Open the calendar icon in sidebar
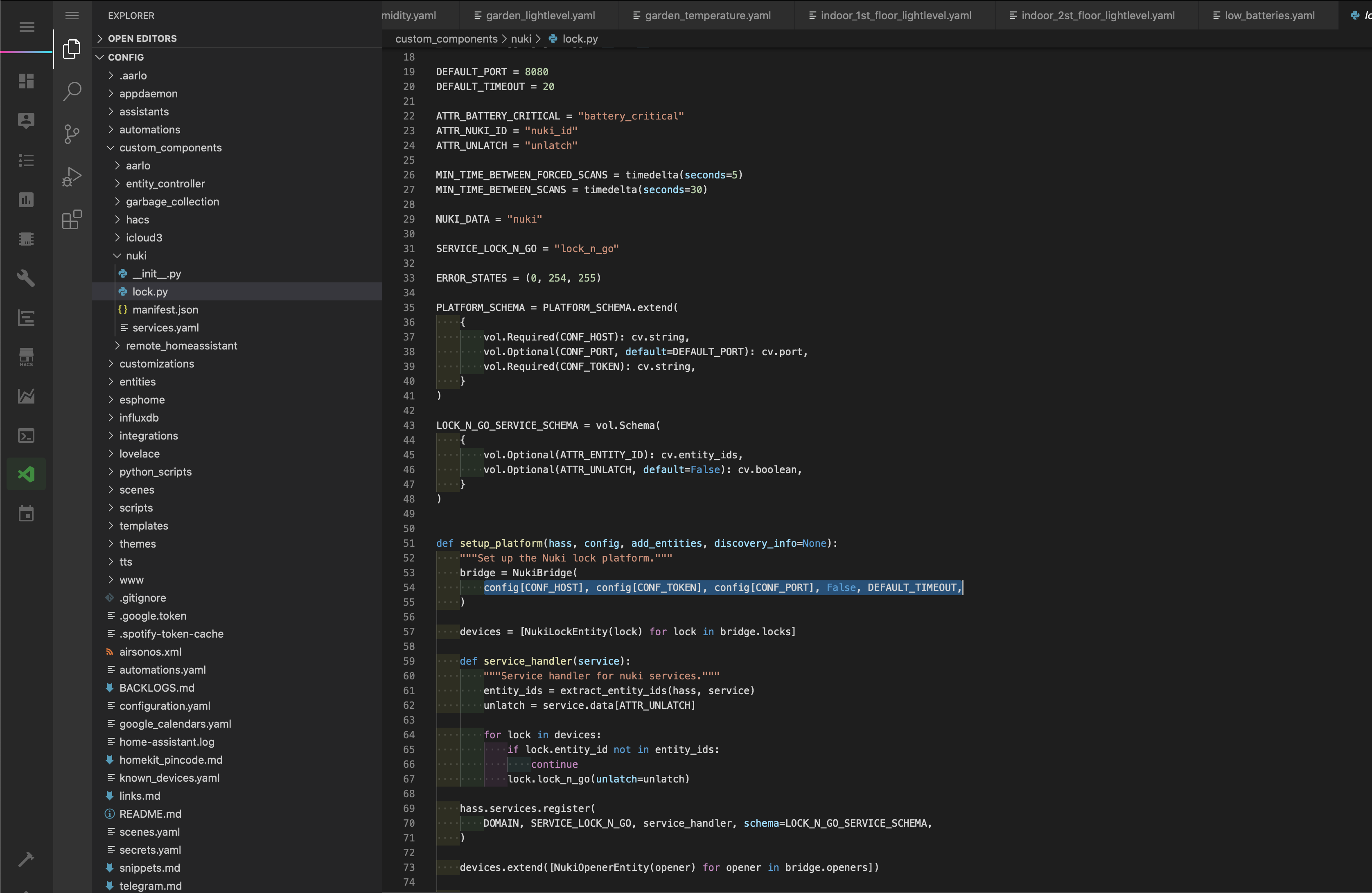Viewport: 1372px width, 893px height. click(27, 514)
